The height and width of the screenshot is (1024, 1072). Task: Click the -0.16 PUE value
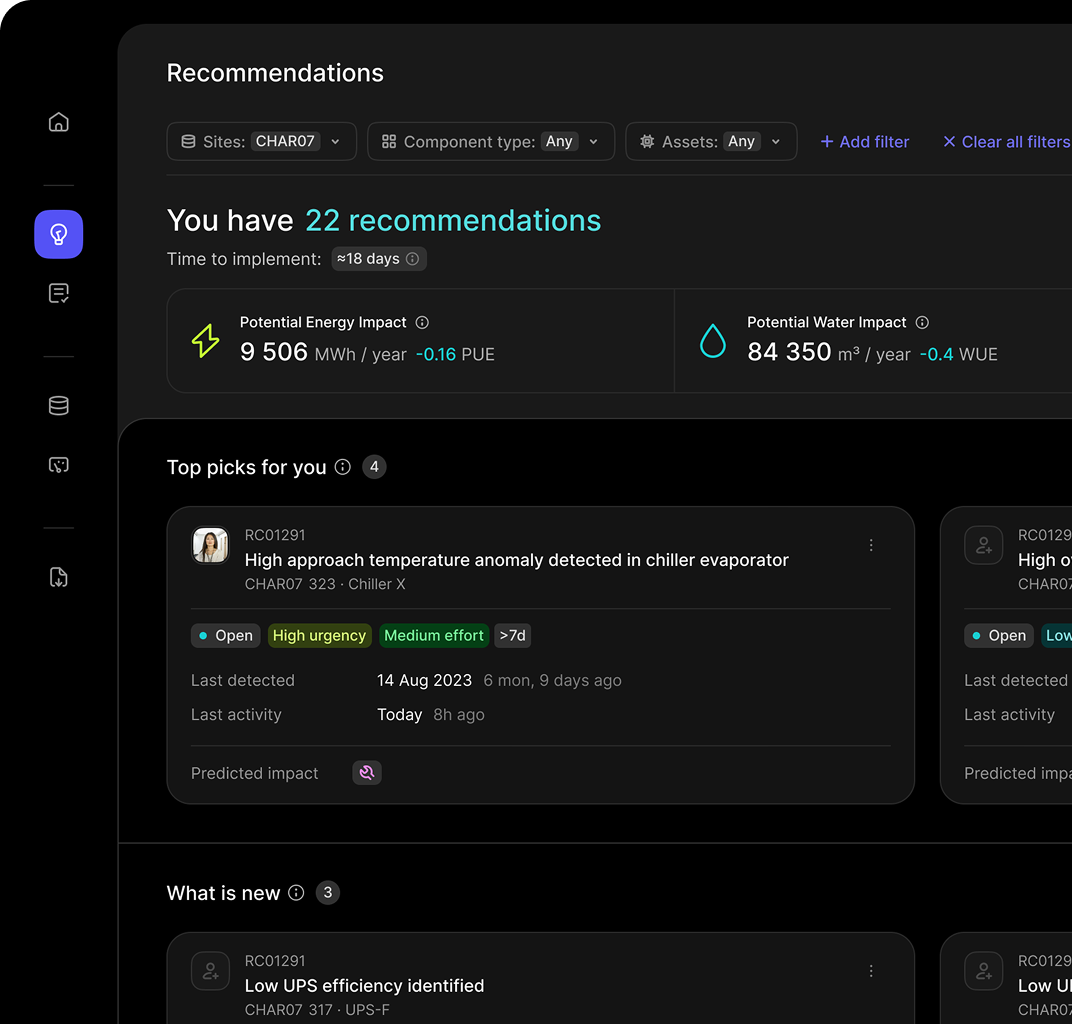[x=455, y=354]
